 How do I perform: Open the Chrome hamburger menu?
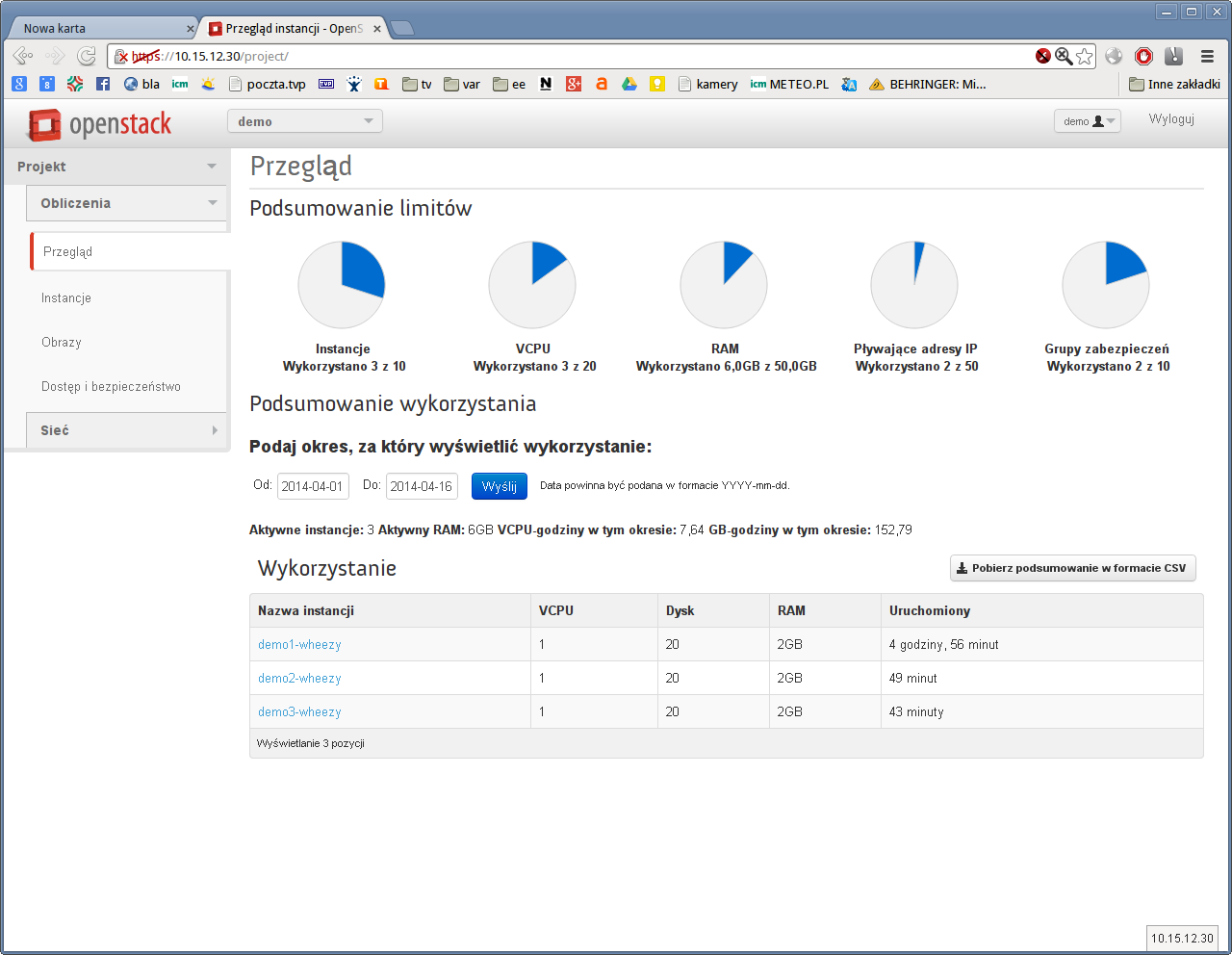click(1207, 56)
